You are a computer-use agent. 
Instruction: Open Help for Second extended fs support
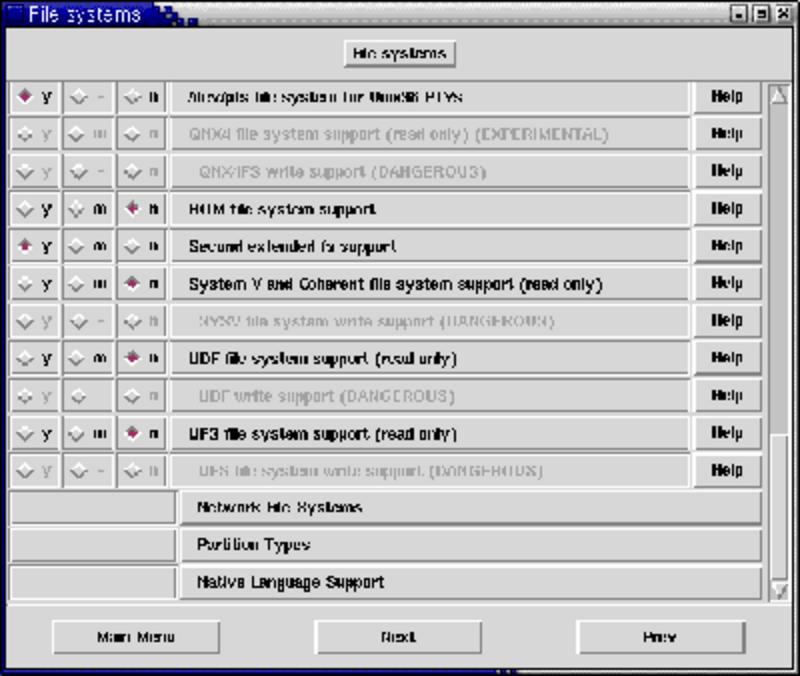[x=727, y=246]
